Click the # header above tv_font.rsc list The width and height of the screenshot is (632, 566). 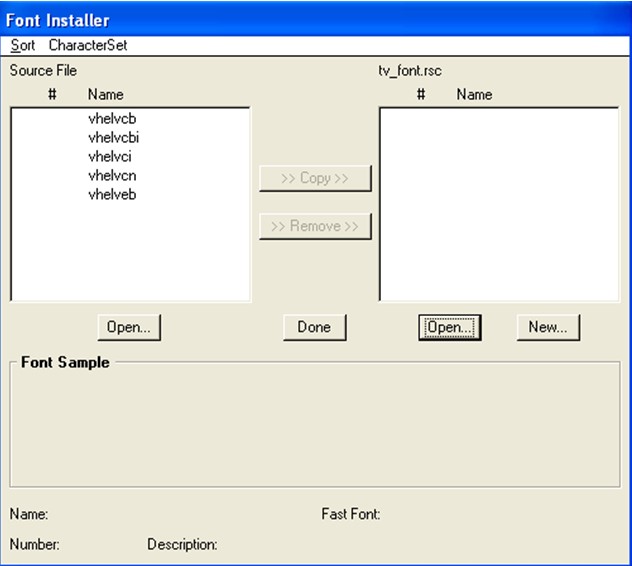click(x=421, y=95)
